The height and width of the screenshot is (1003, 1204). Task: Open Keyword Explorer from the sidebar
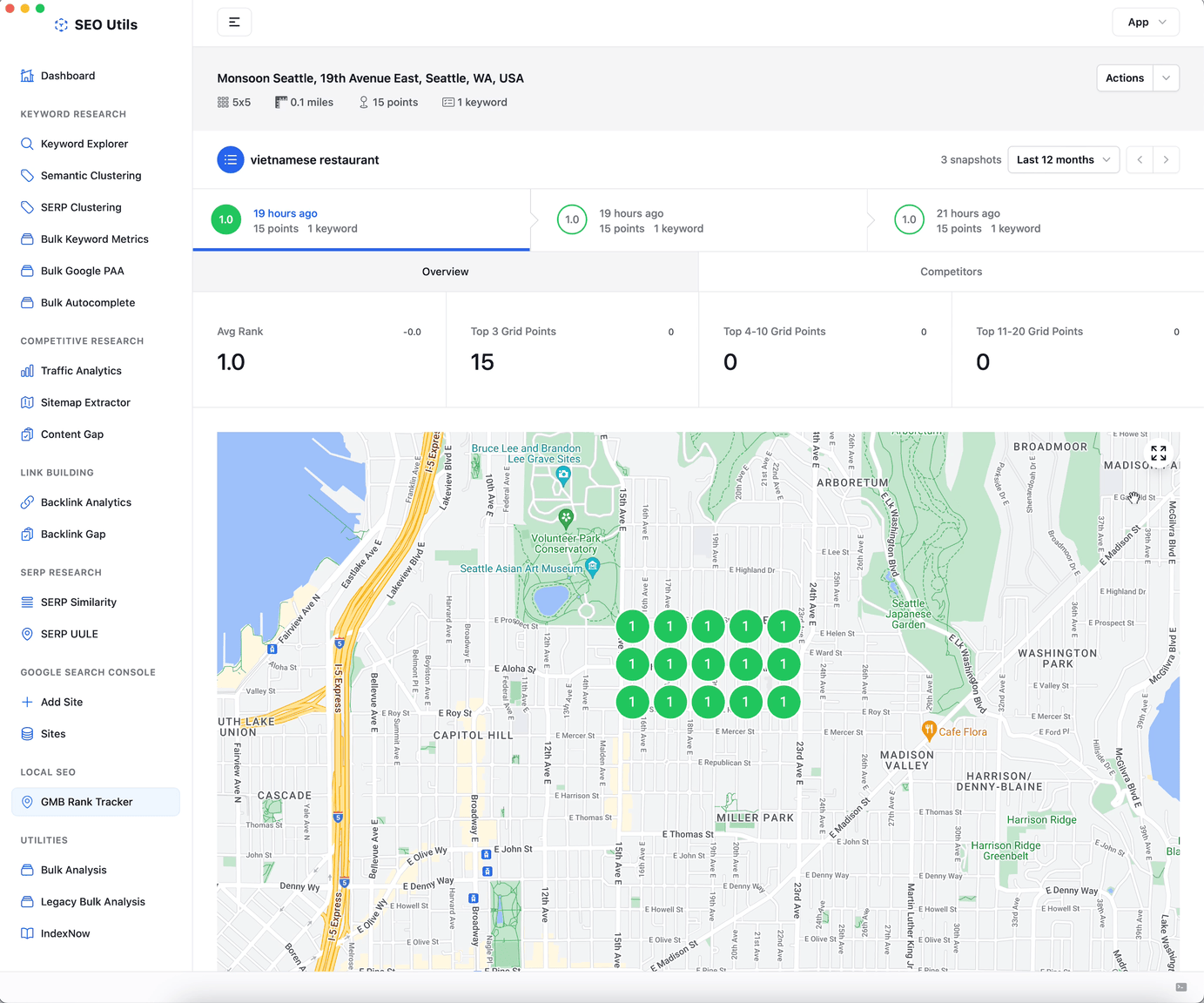coord(84,144)
